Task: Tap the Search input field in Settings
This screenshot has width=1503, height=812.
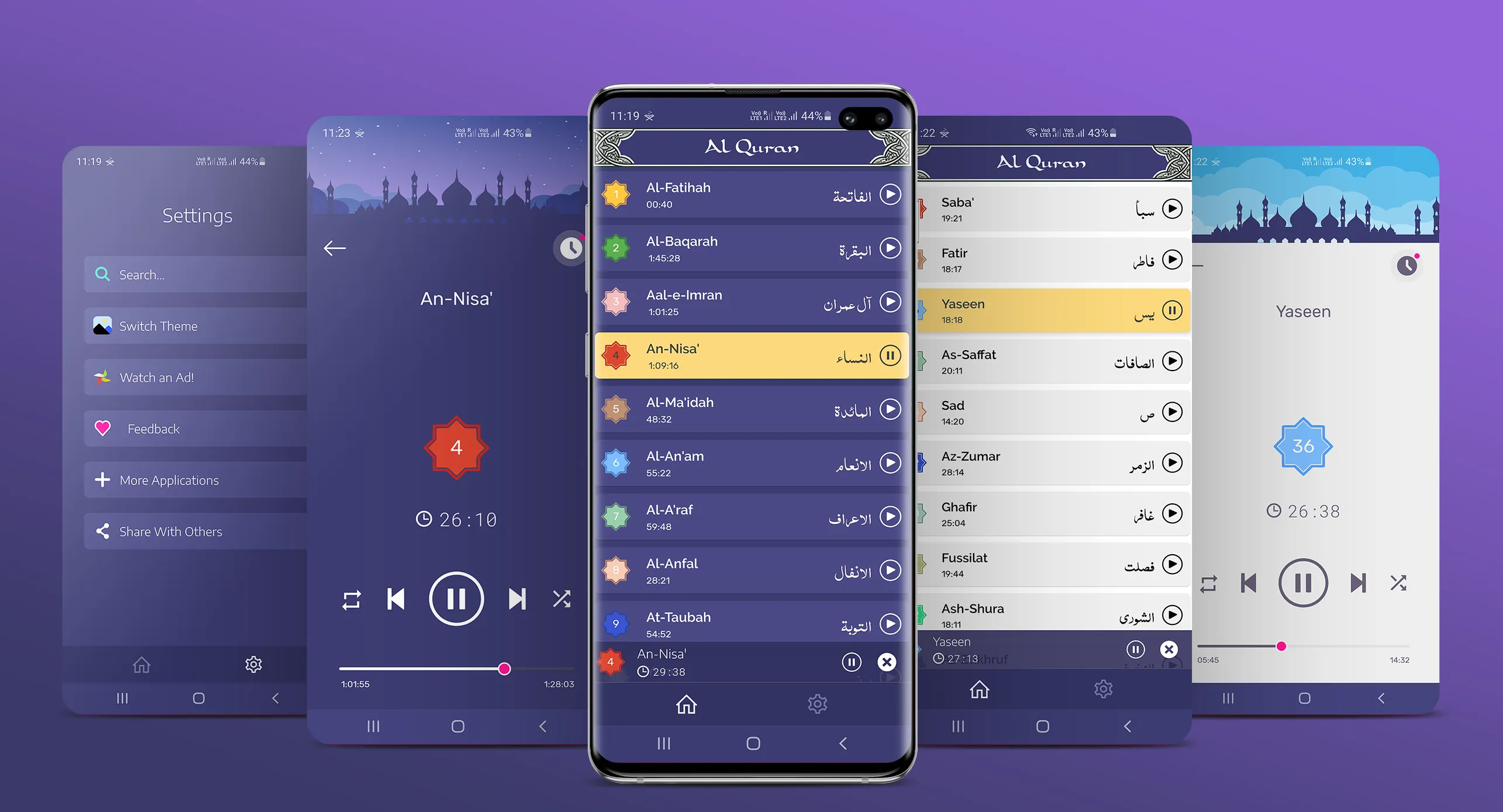Action: 181,275
